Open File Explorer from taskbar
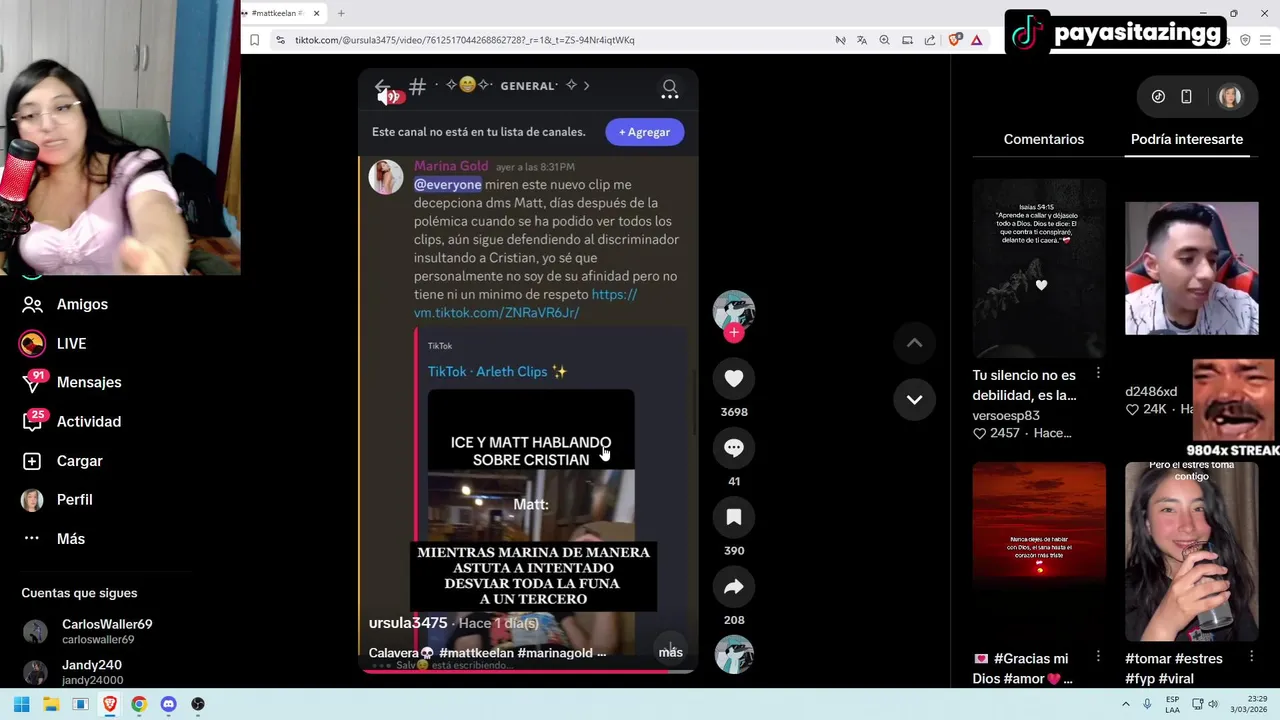1280x720 pixels. tap(51, 704)
